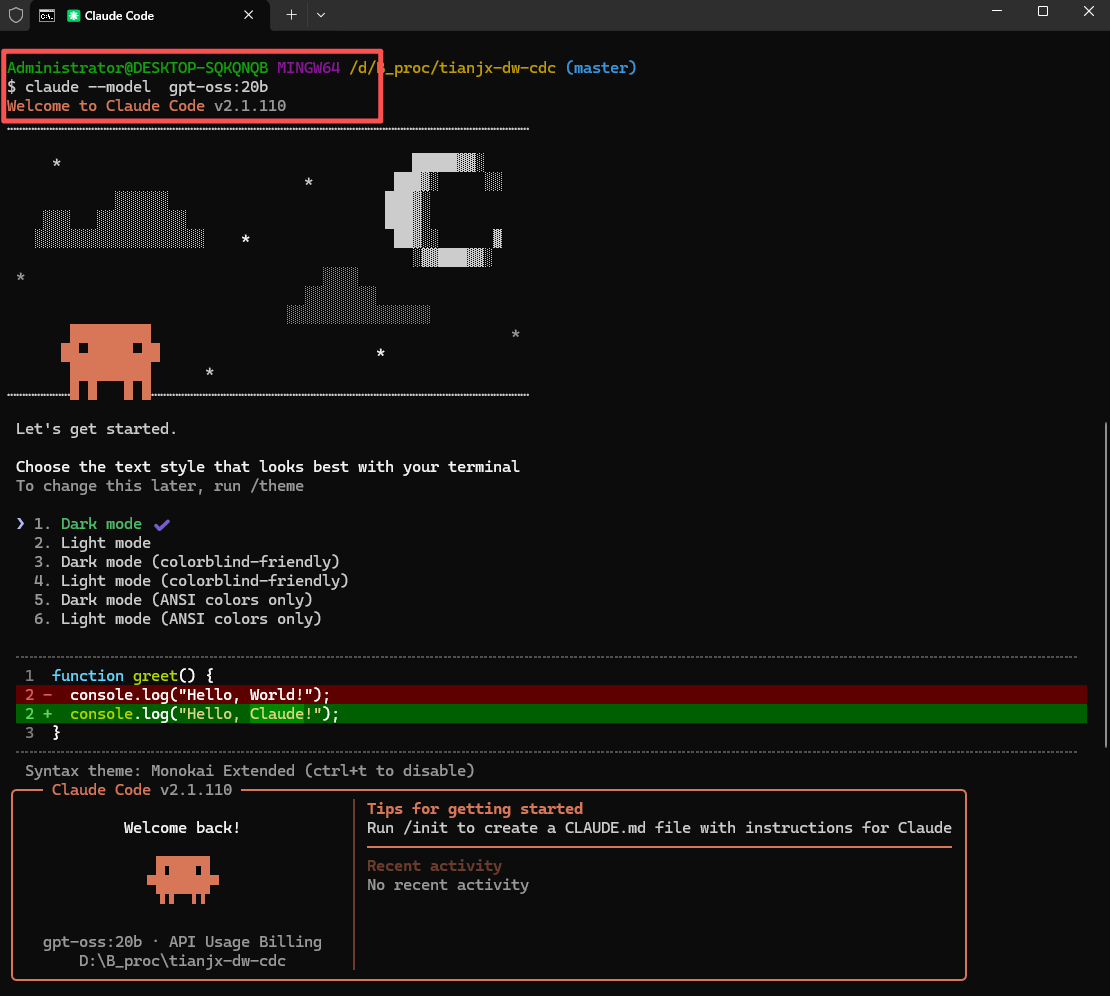This screenshot has width=1110, height=996.
Task: Click the 'MINGW64' label in the prompt
Action: tap(308, 68)
